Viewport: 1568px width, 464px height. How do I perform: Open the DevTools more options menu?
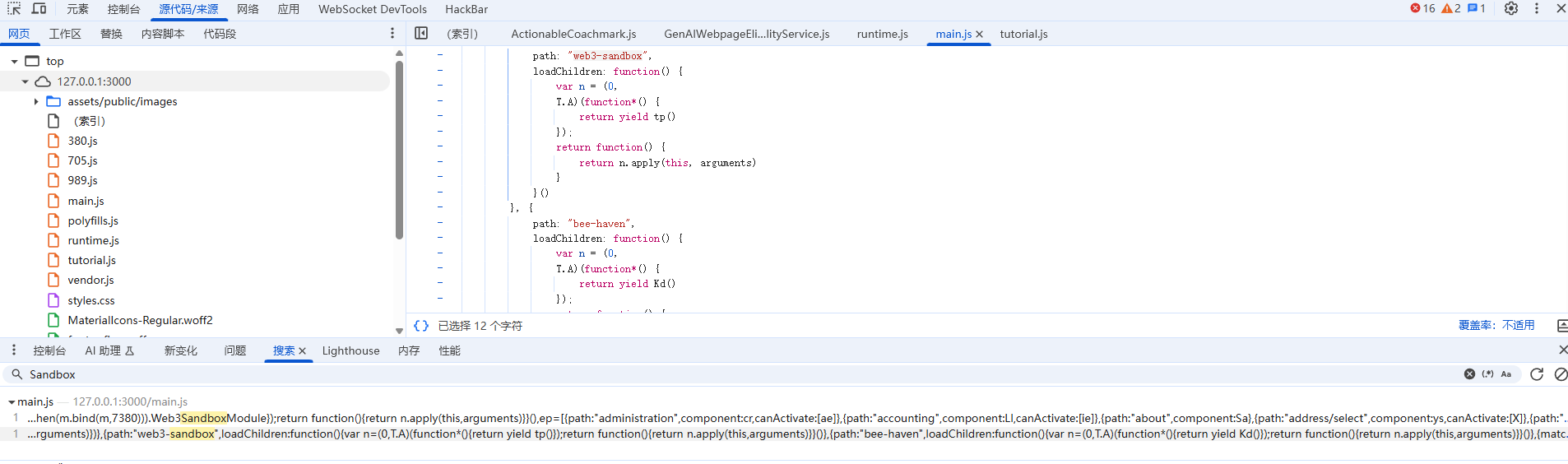coord(1537,8)
